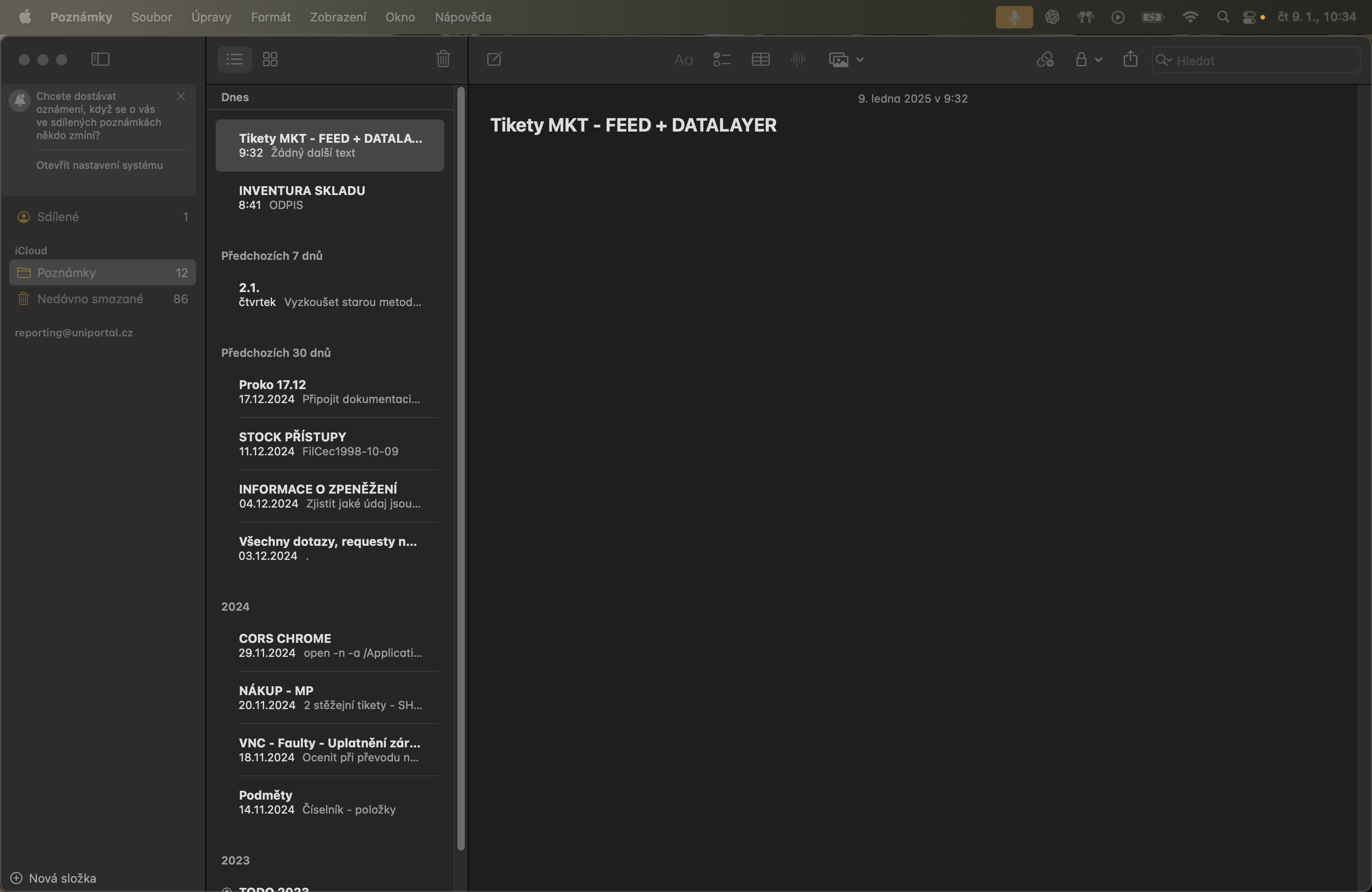Switch to gallery view
This screenshot has height=892, width=1372.
pyautogui.click(x=270, y=59)
